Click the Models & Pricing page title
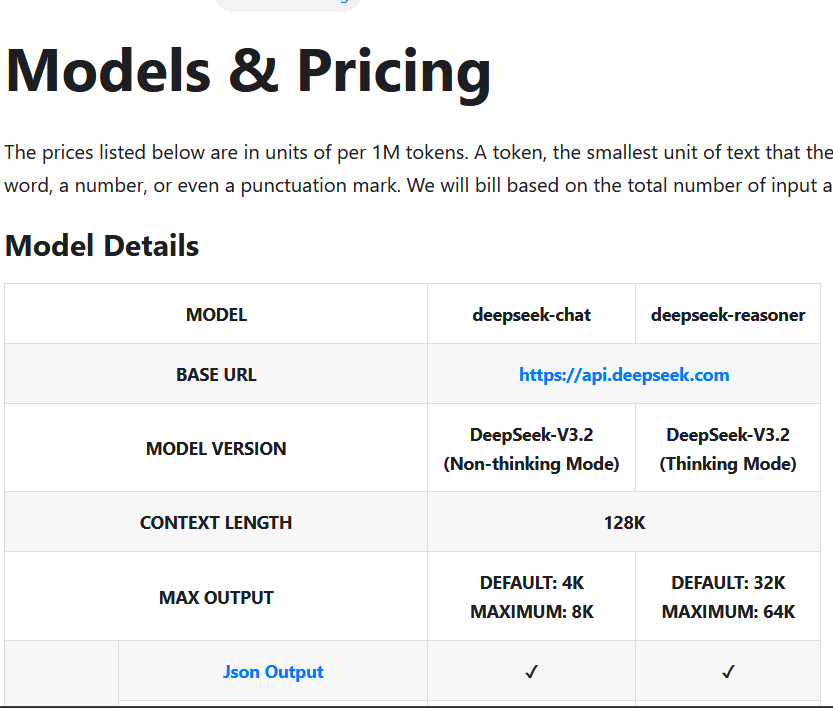 248,71
